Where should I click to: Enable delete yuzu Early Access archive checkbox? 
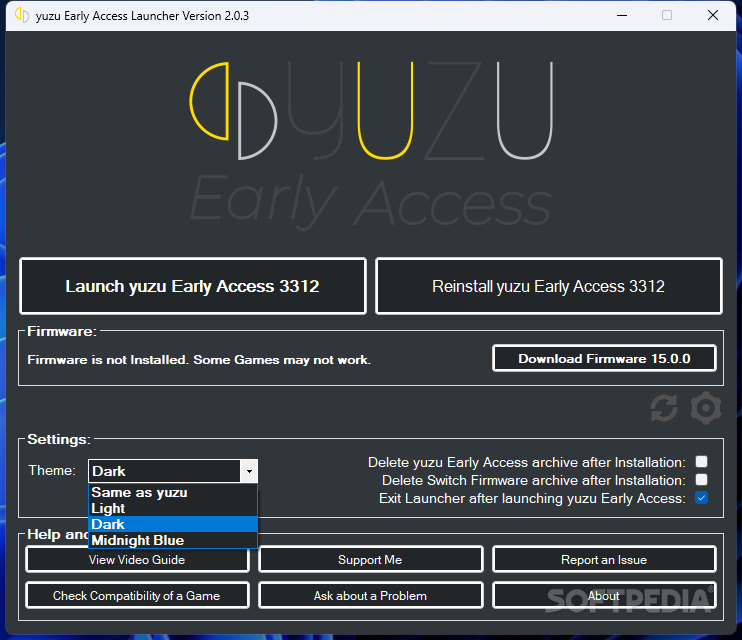click(x=701, y=462)
